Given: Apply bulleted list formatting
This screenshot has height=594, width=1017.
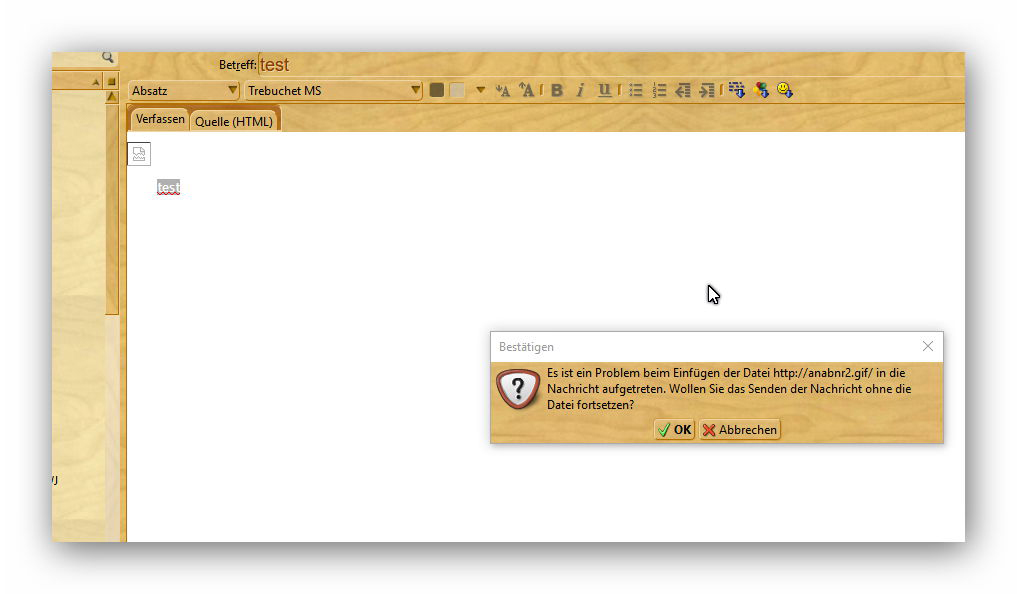Looking at the screenshot, I should click(636, 91).
